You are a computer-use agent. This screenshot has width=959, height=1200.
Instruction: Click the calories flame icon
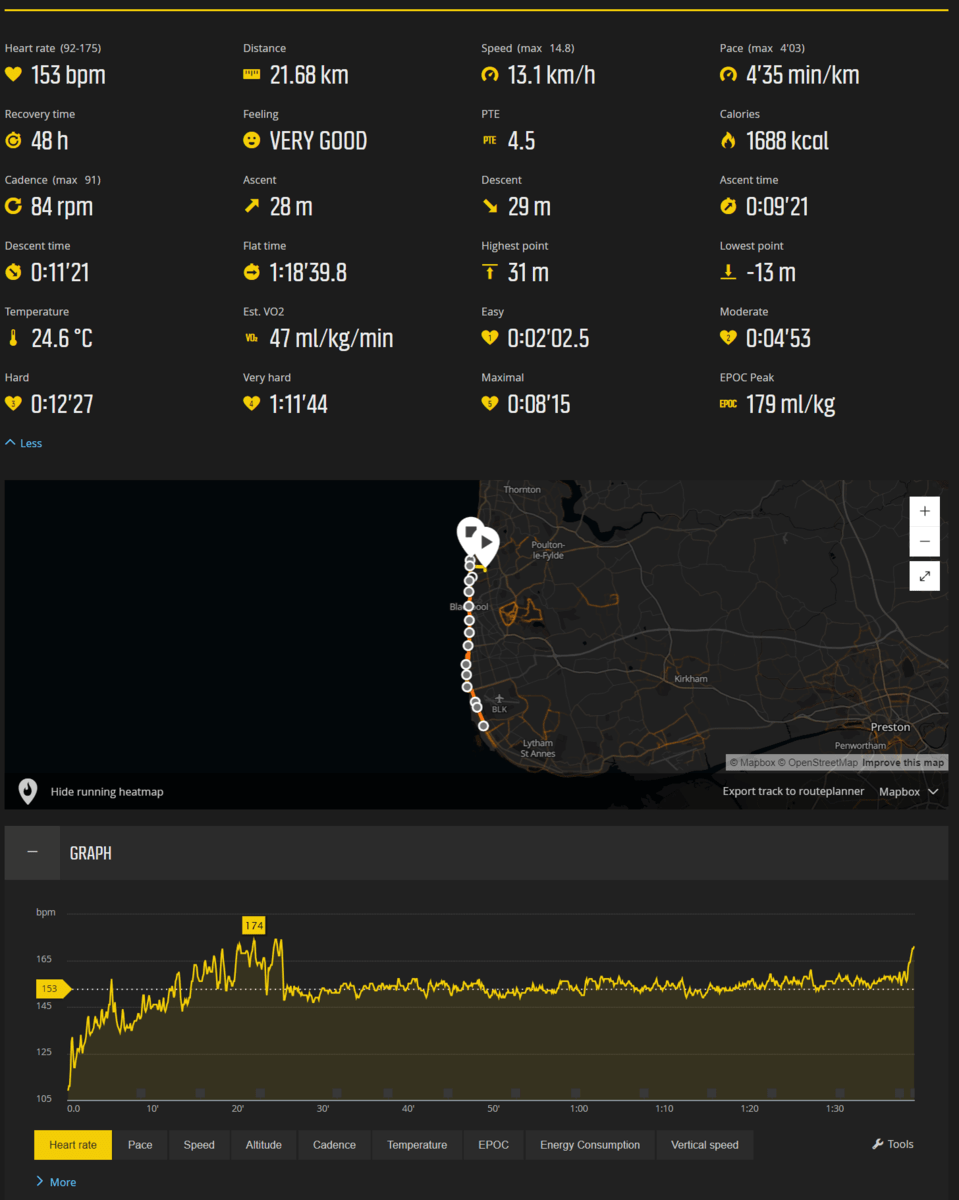[x=728, y=141]
